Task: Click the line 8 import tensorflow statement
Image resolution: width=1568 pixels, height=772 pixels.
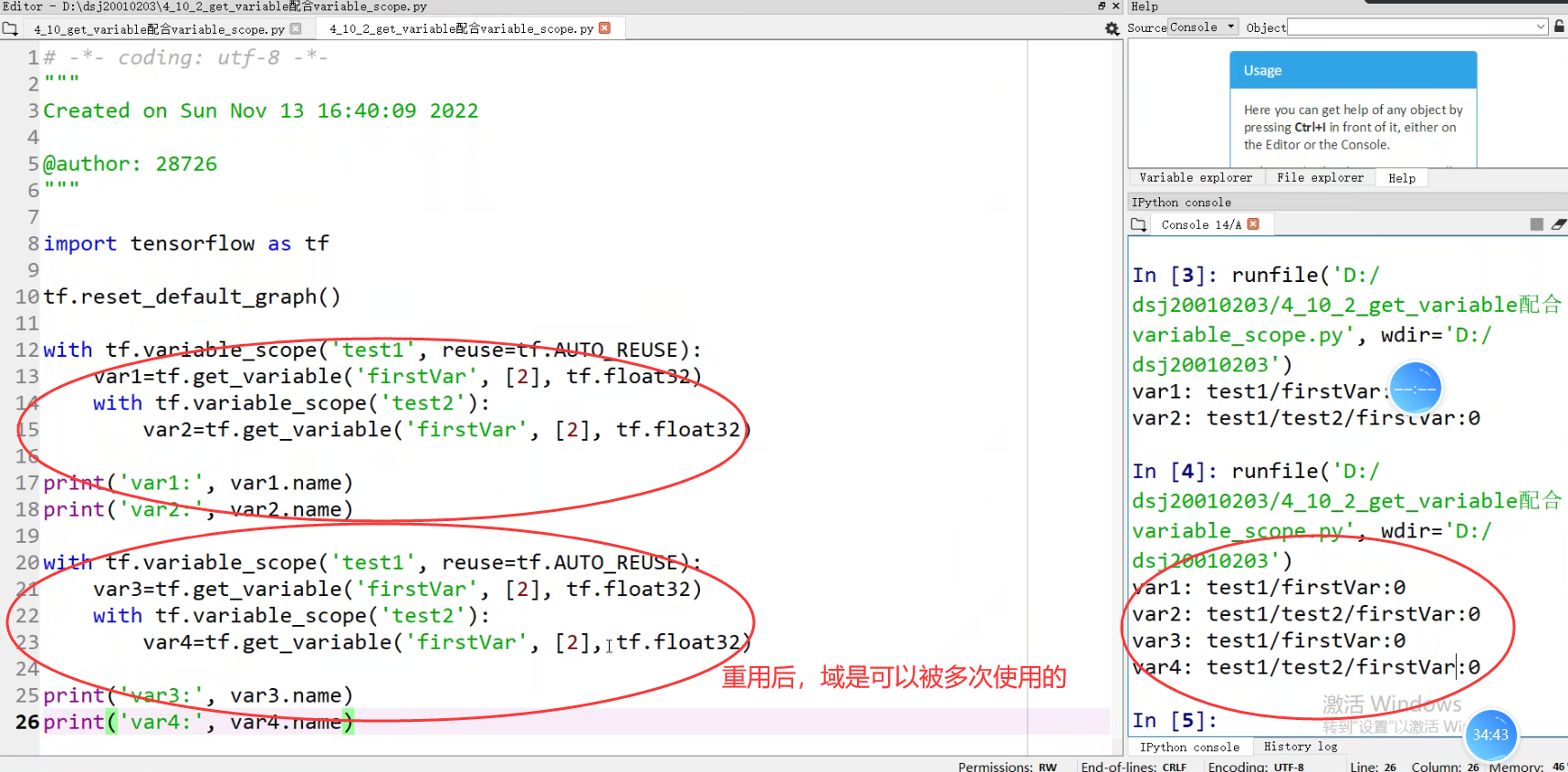Action: point(186,244)
